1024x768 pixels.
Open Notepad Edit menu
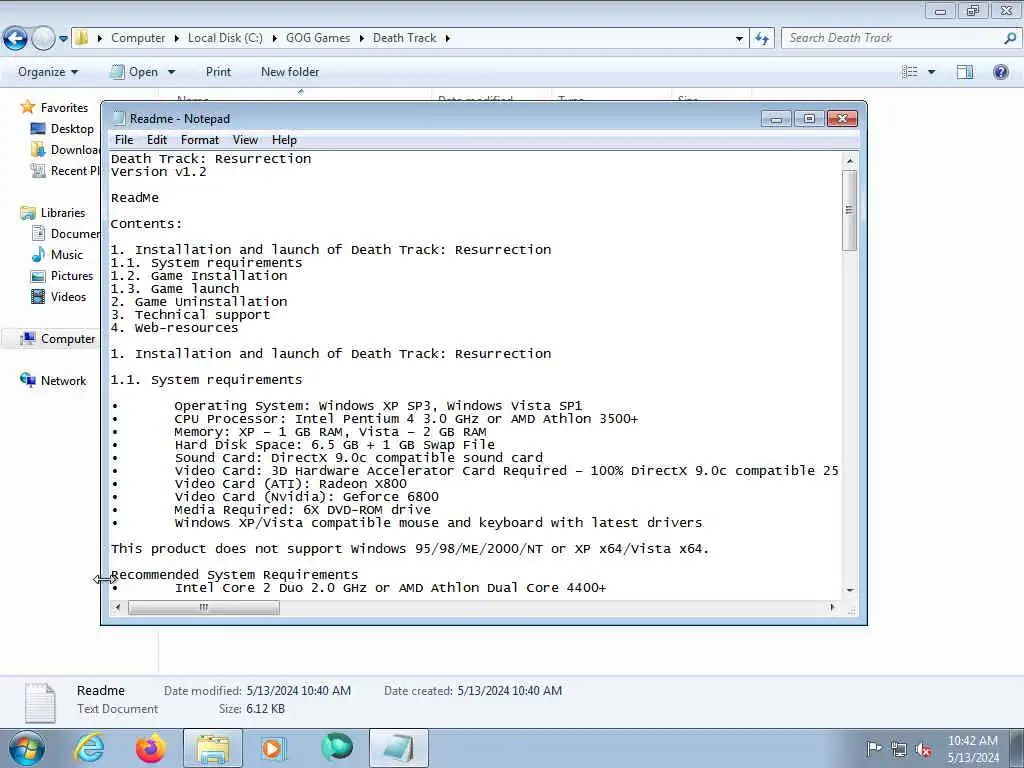156,140
